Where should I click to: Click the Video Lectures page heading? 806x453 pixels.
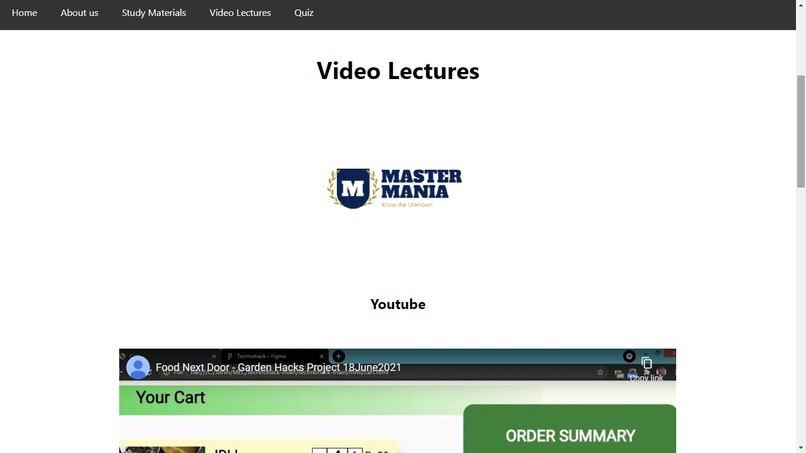[x=398, y=70]
